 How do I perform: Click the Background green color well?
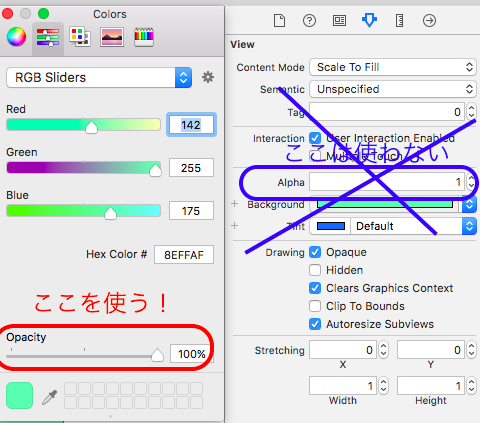point(385,204)
